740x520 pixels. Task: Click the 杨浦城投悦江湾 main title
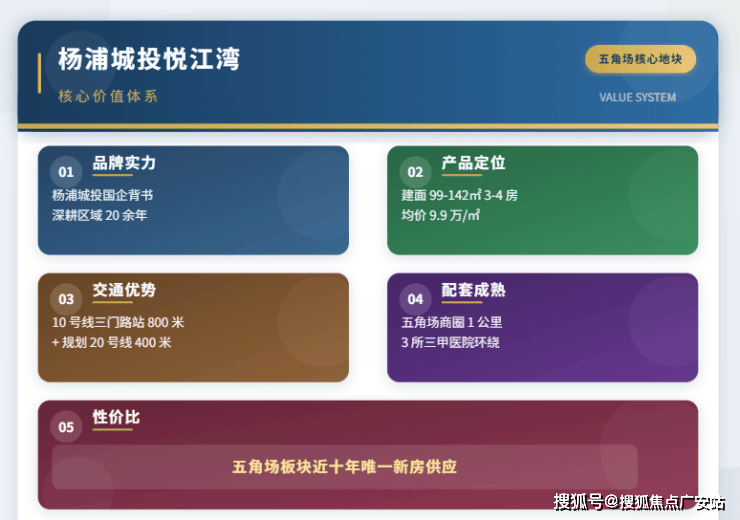tap(149, 59)
